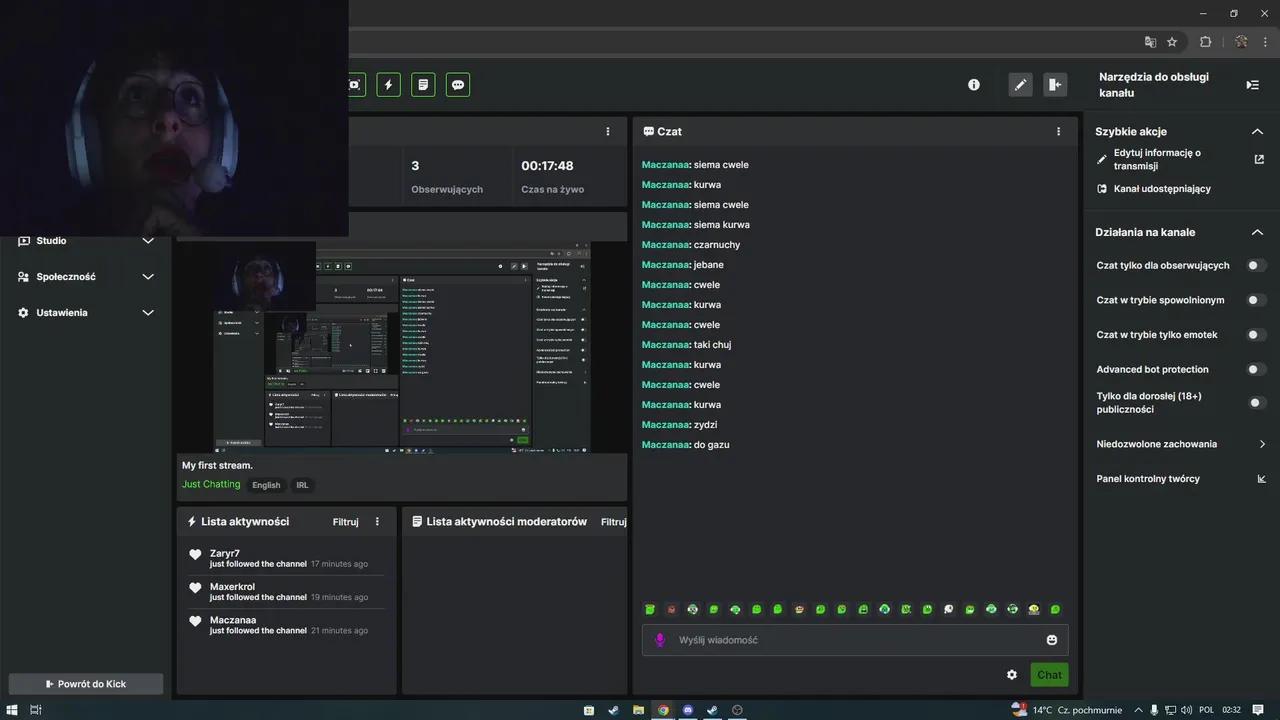
Task: Open the emoji picker in message field
Action: click(x=1051, y=640)
